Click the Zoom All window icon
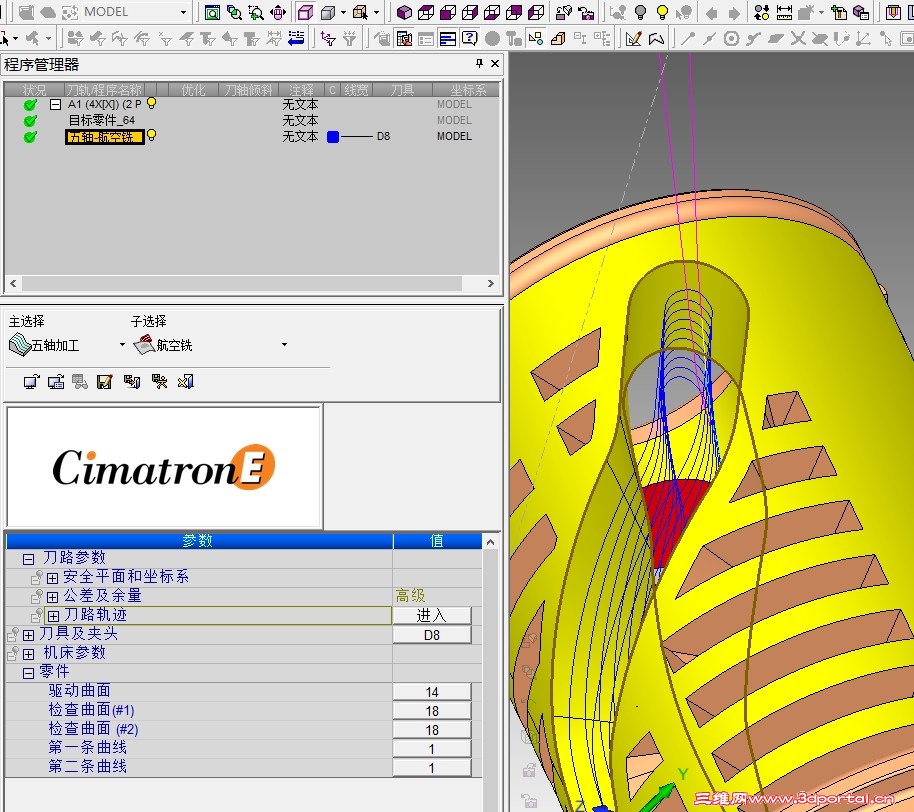 pos(212,12)
